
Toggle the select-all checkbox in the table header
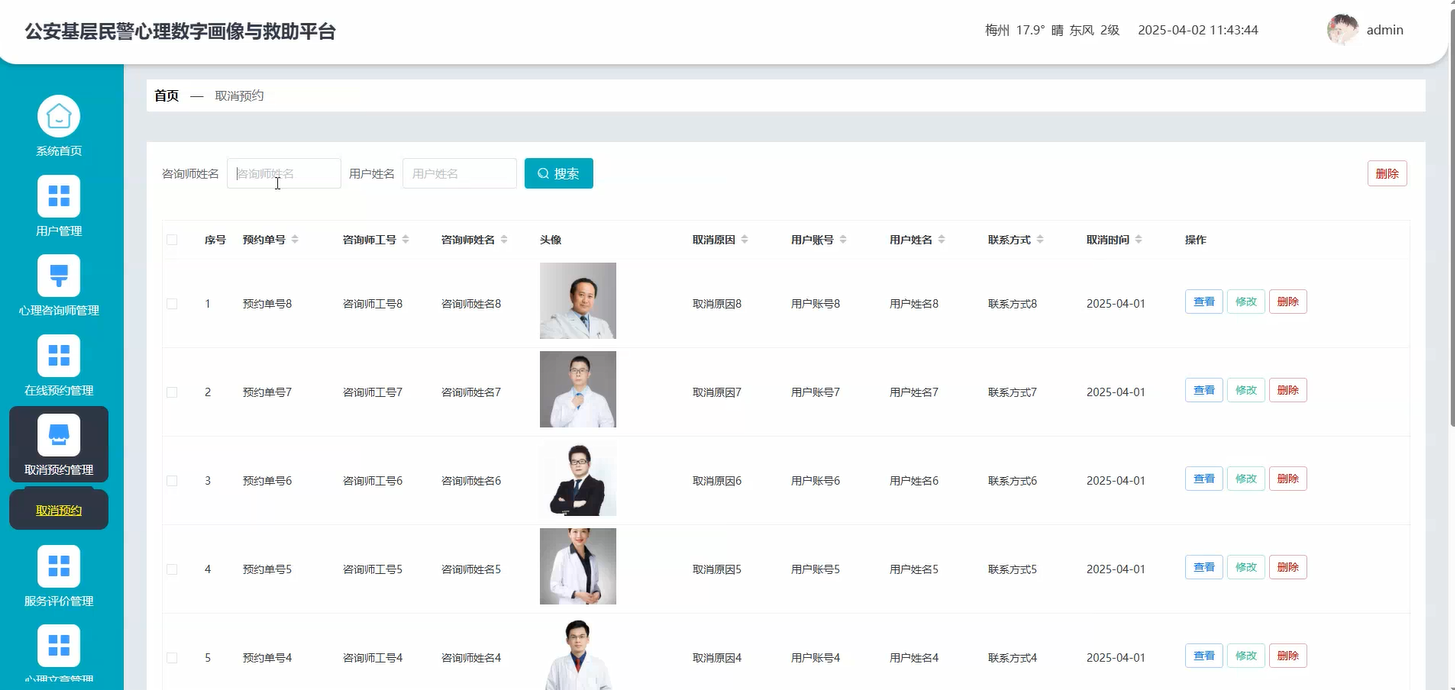(171, 240)
